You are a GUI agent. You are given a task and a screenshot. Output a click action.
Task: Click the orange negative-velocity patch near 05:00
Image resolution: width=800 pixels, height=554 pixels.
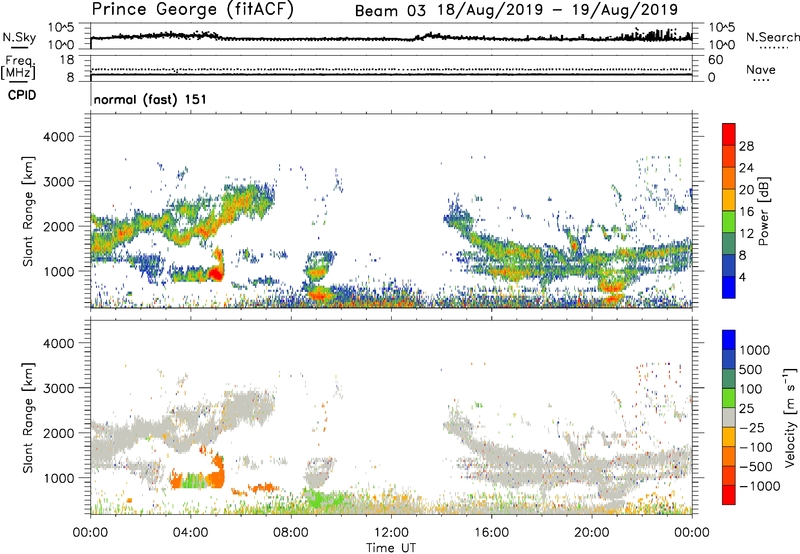218,472
